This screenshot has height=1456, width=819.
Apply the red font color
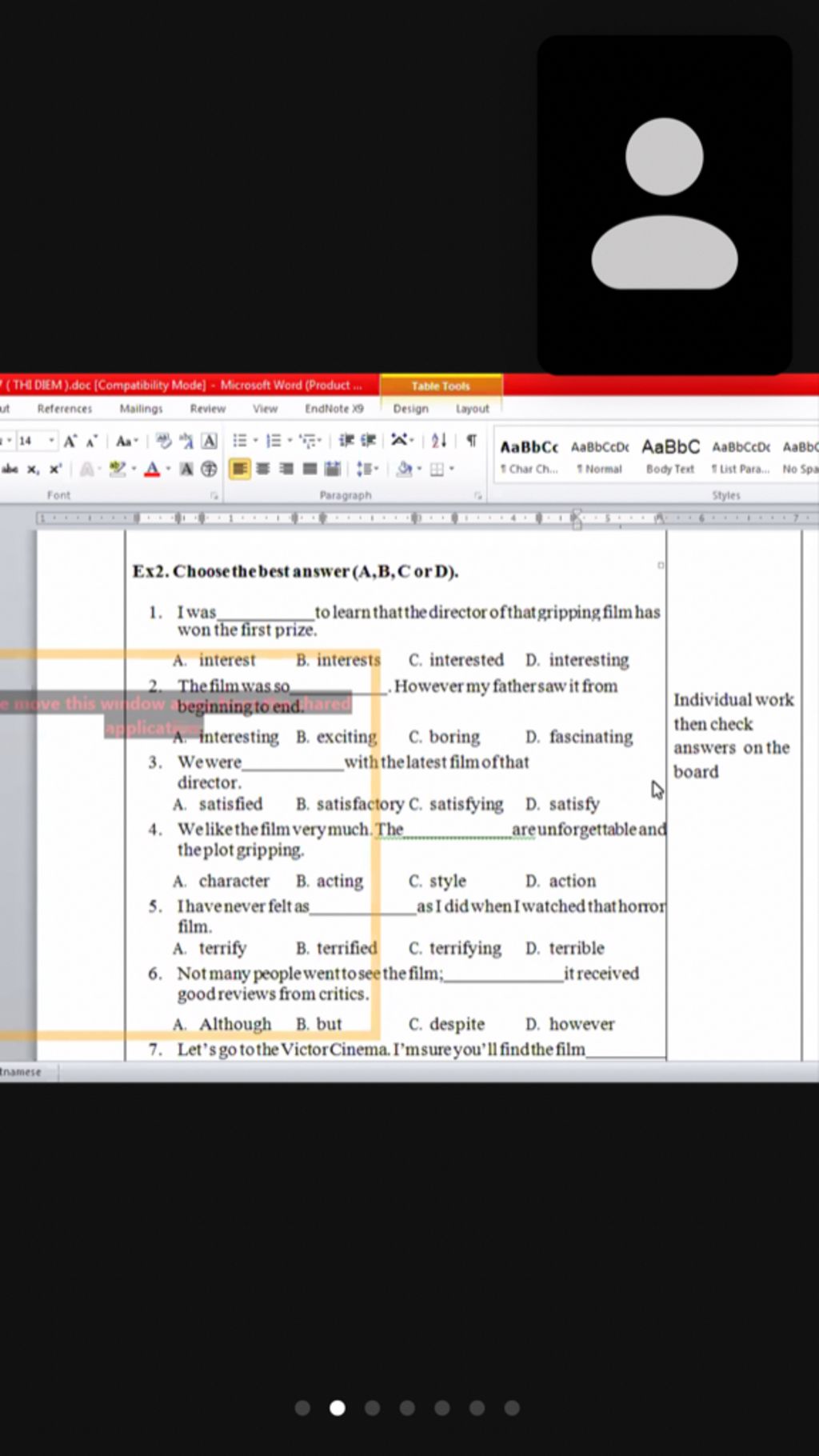pos(152,470)
